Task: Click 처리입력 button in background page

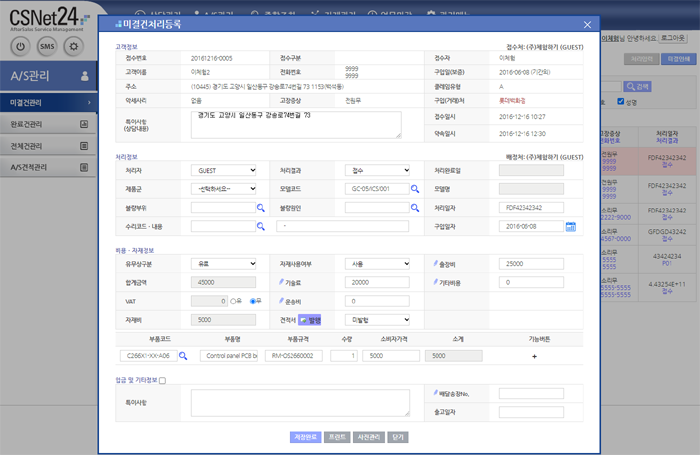Action: tap(642, 59)
